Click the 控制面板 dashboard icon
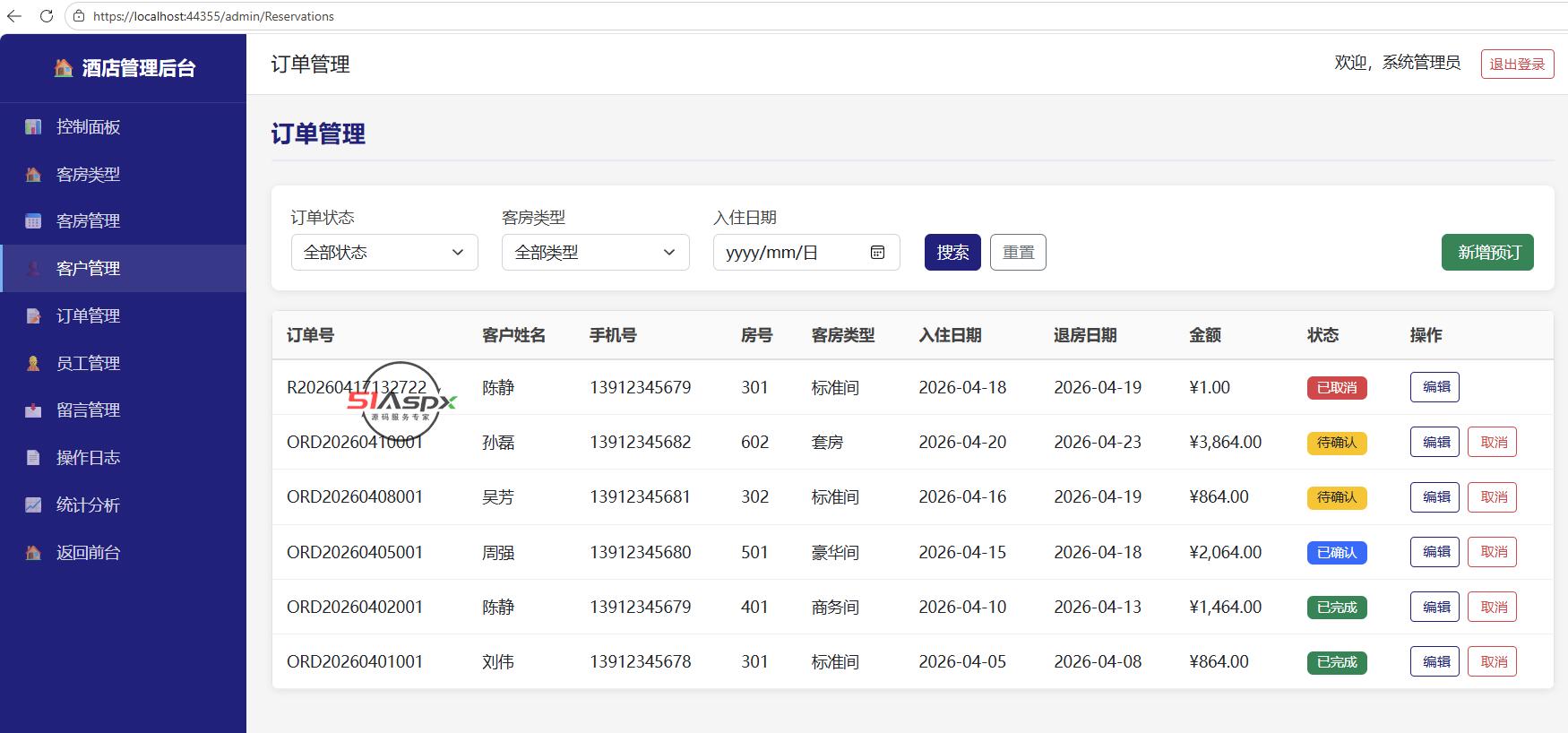The height and width of the screenshot is (733, 1568). pos(33,127)
